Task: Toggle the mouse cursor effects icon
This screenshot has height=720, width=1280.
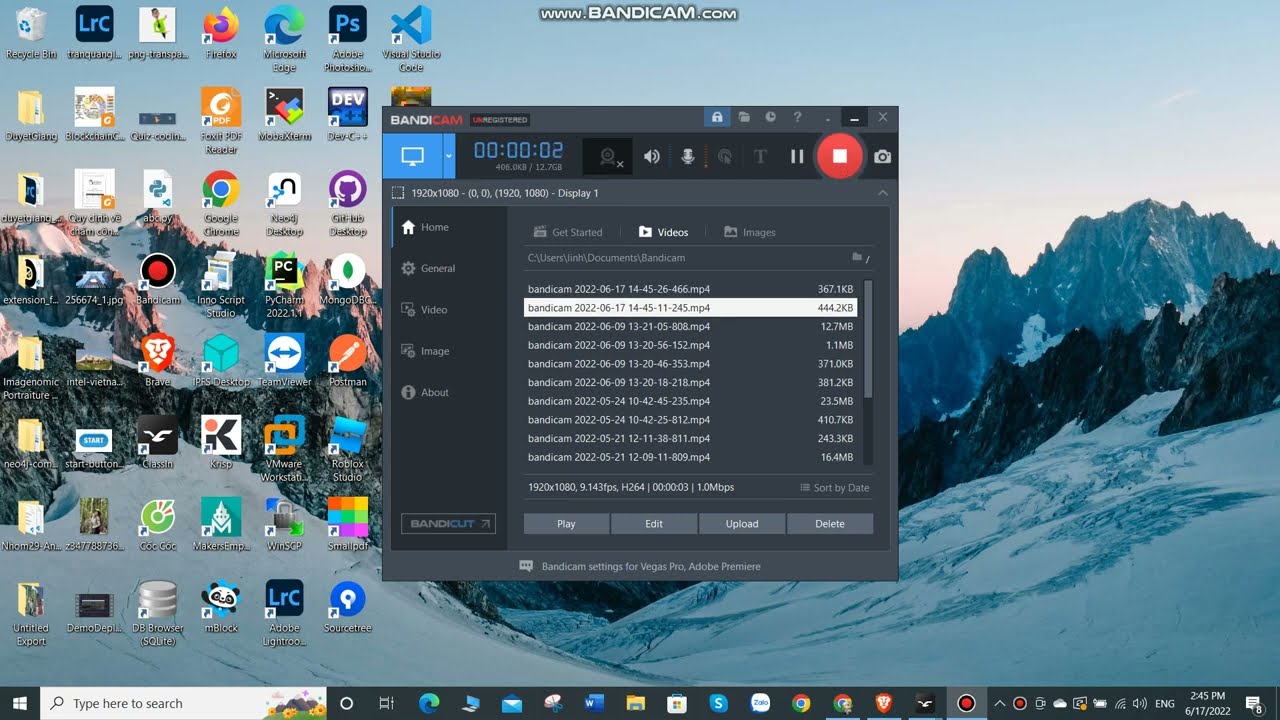Action: coord(725,156)
